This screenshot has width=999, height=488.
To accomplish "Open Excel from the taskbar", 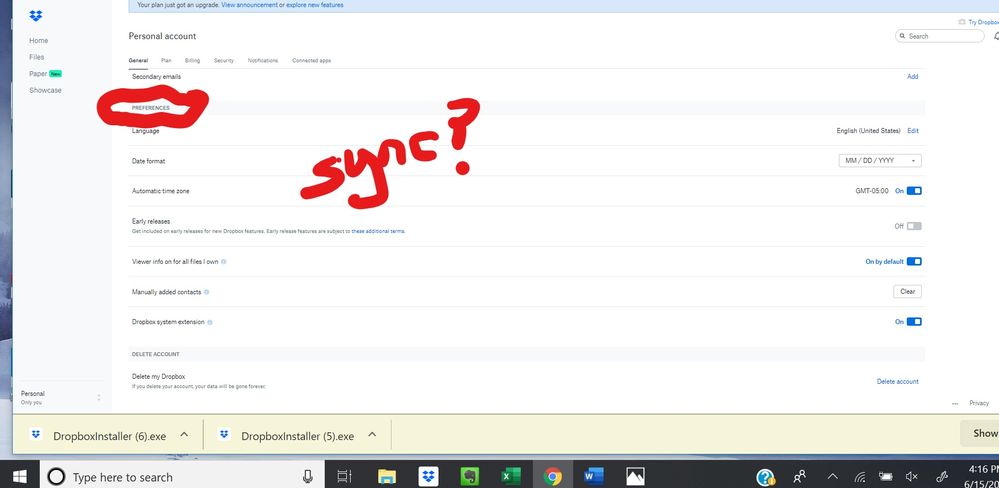I will (x=508, y=477).
